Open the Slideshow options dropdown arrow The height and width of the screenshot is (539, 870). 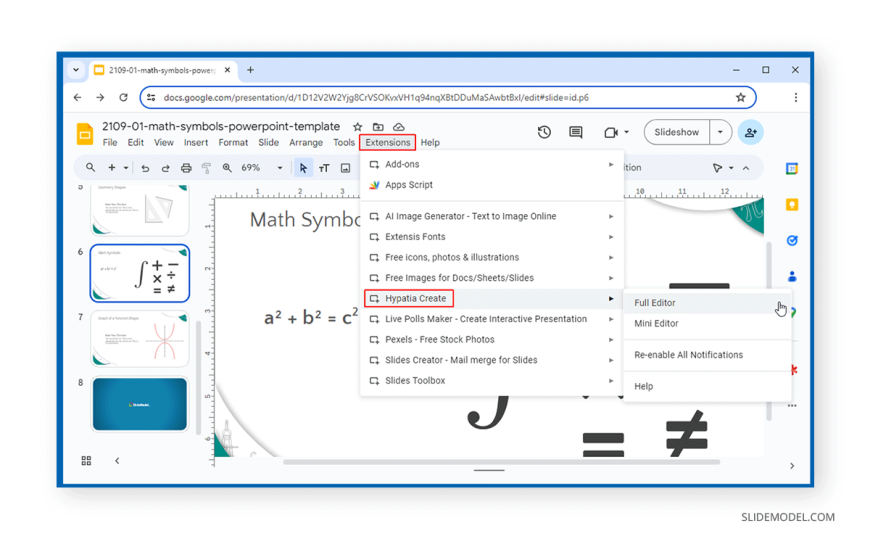[x=720, y=132]
